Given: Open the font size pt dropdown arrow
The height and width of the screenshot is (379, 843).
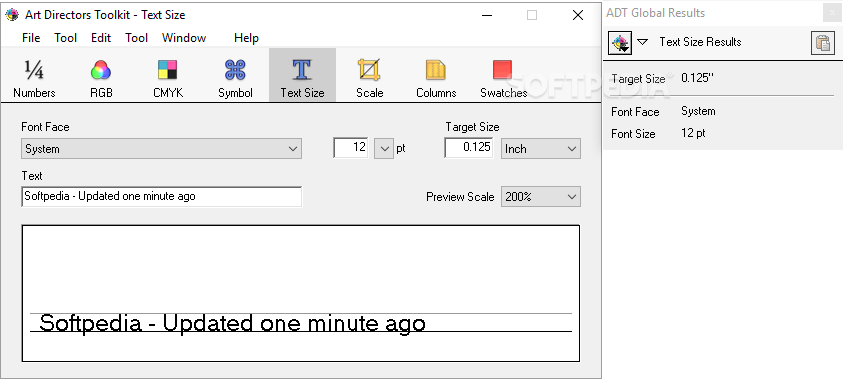Looking at the screenshot, I should coord(383,149).
